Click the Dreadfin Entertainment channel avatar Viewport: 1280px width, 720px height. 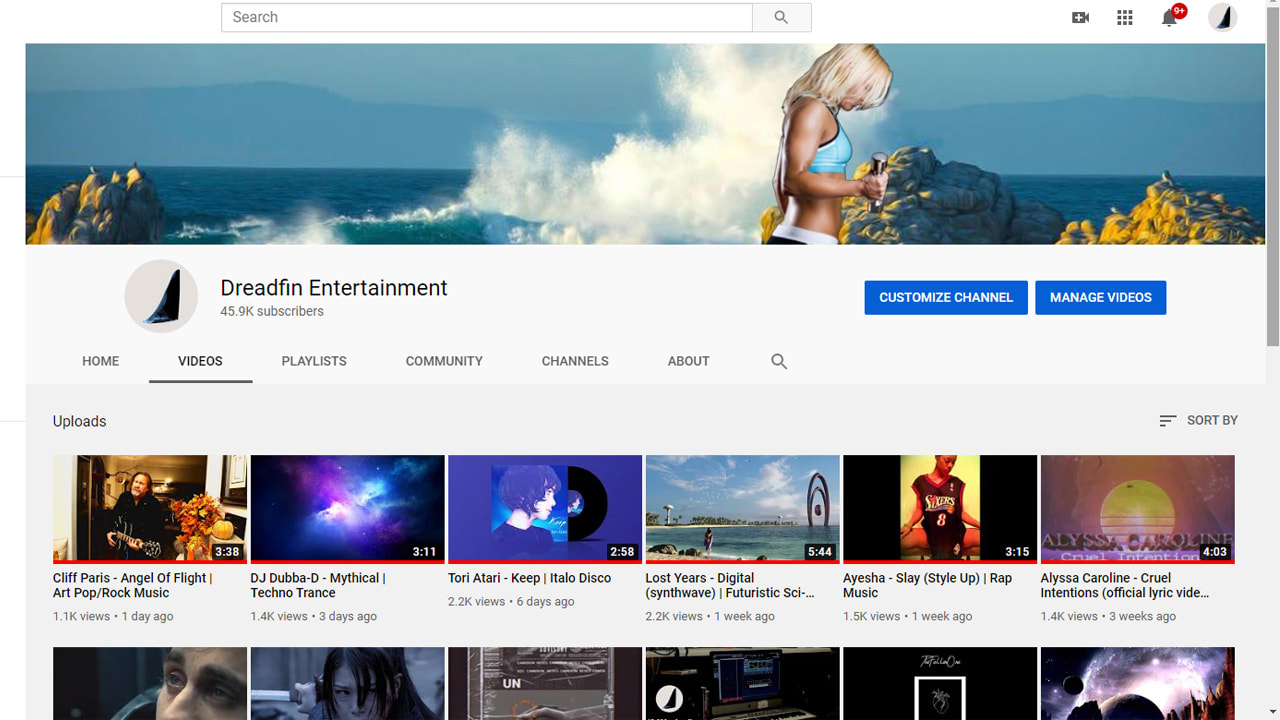pos(161,296)
